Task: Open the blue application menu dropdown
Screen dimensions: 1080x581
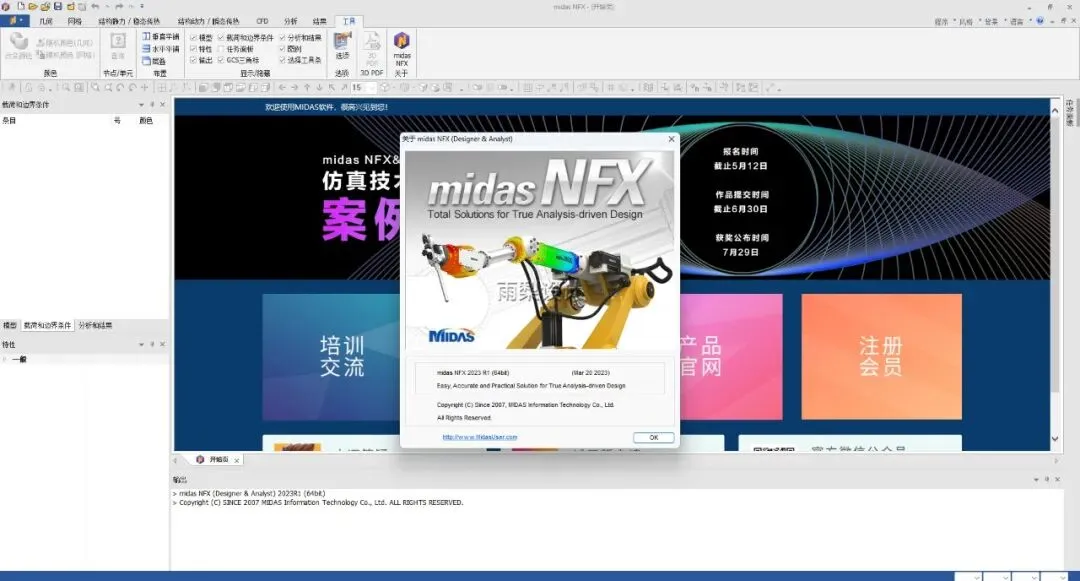Action: (14, 21)
